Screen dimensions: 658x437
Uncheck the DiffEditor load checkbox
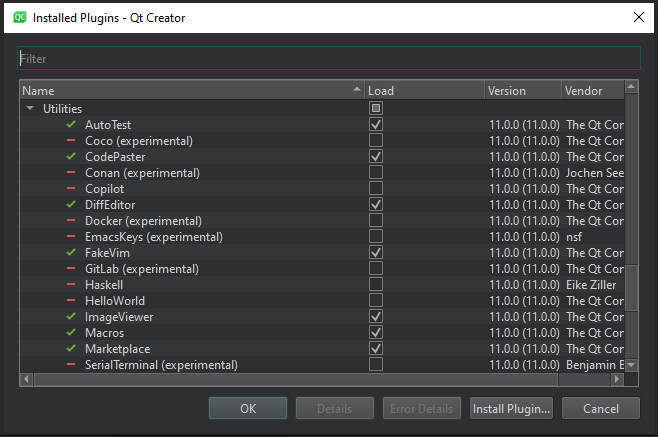coord(376,204)
